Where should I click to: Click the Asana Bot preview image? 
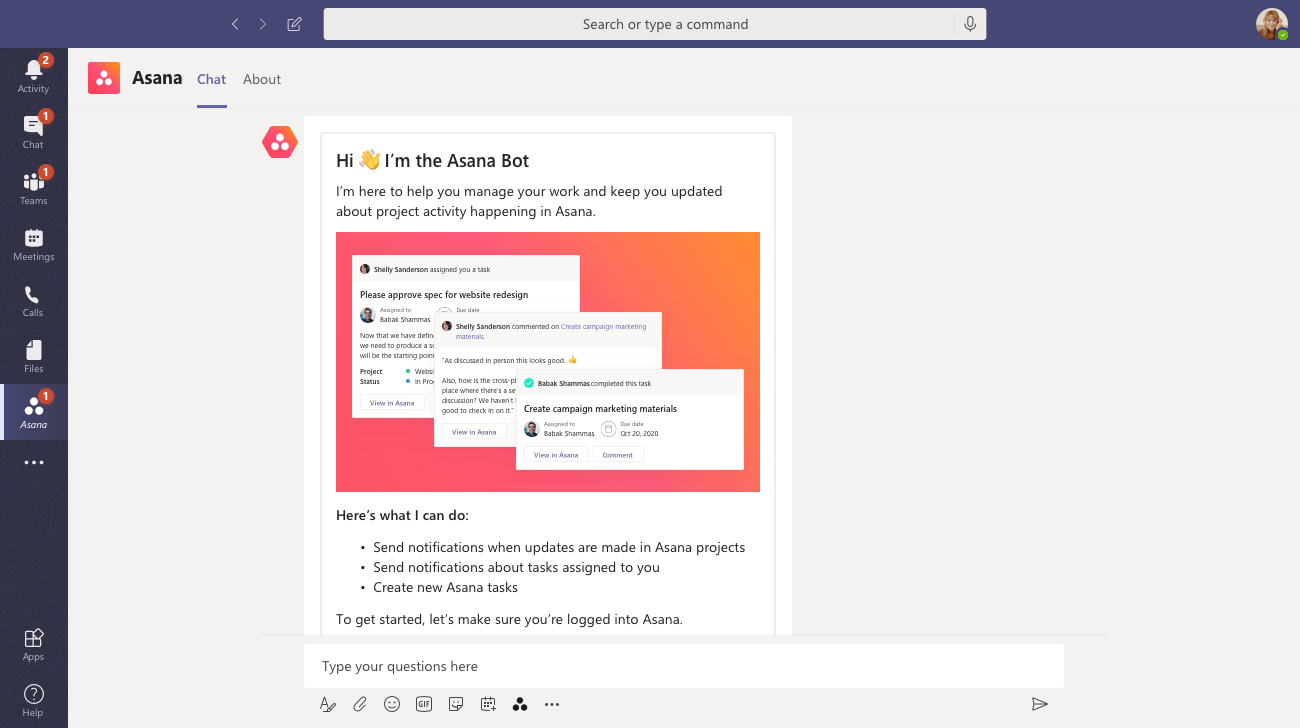(x=548, y=362)
